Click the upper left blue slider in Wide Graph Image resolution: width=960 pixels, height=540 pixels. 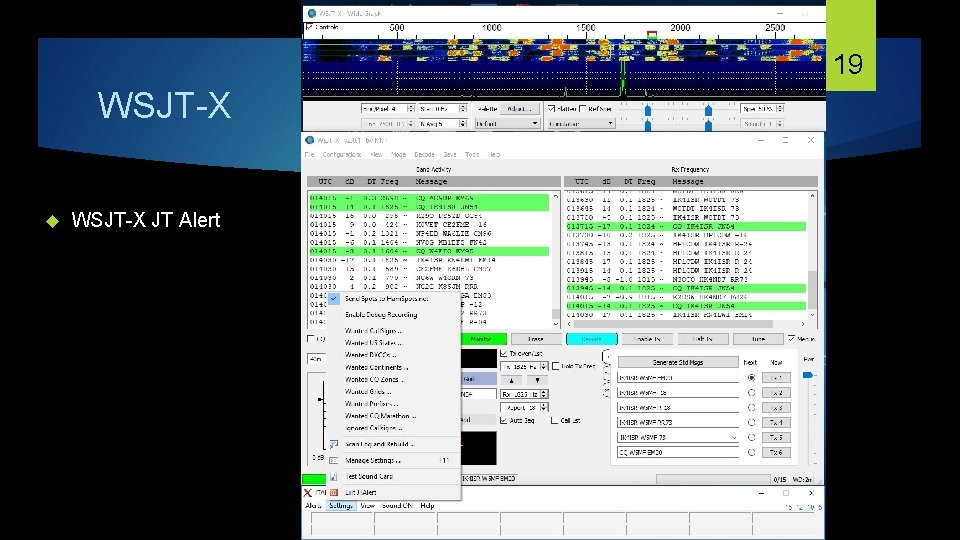[x=648, y=110]
